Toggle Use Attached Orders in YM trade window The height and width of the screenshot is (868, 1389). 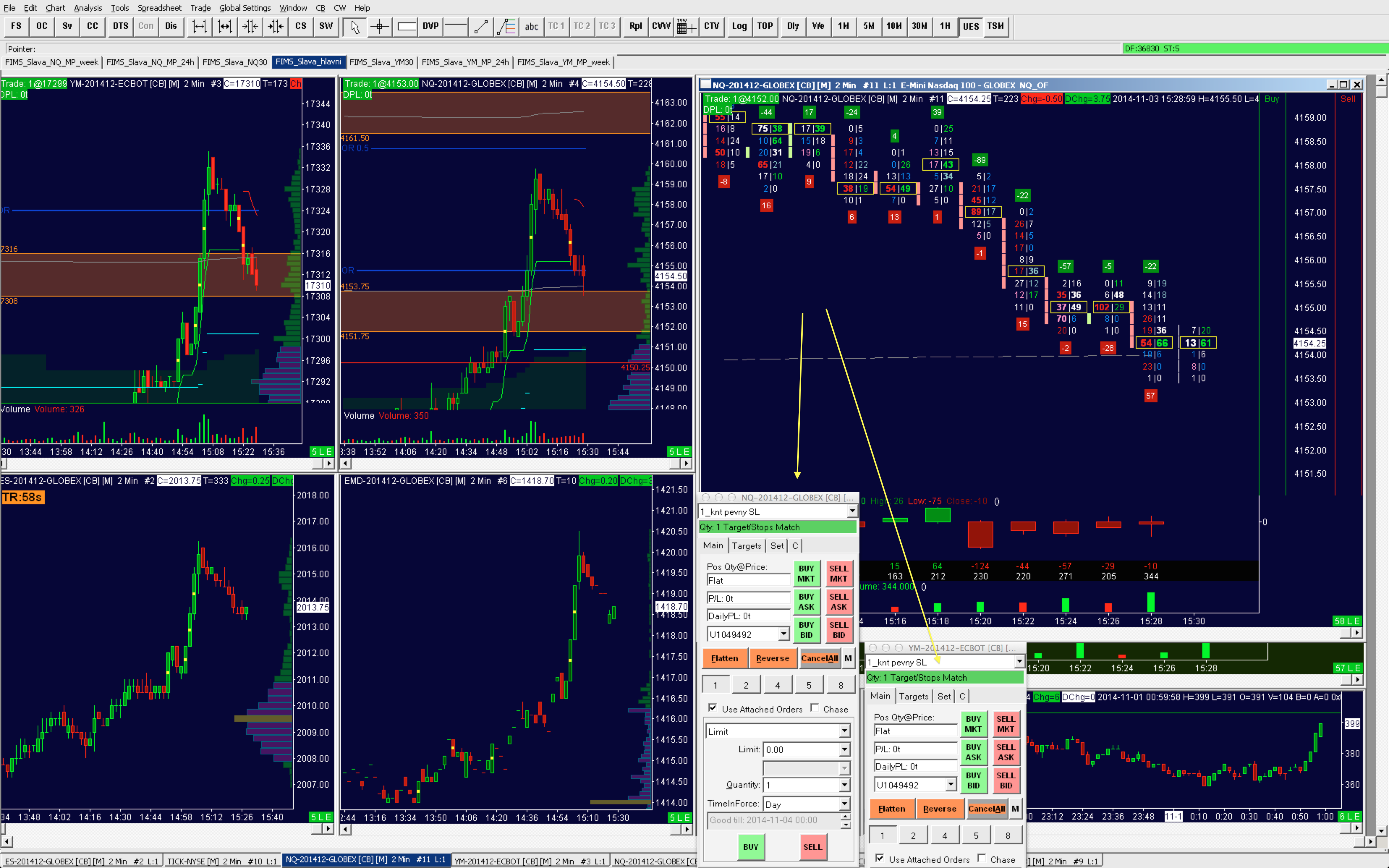[x=879, y=858]
